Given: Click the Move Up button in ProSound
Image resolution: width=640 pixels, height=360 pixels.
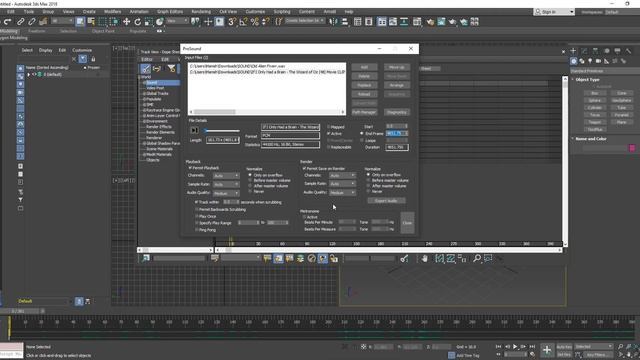Looking at the screenshot, I should 397,67.
